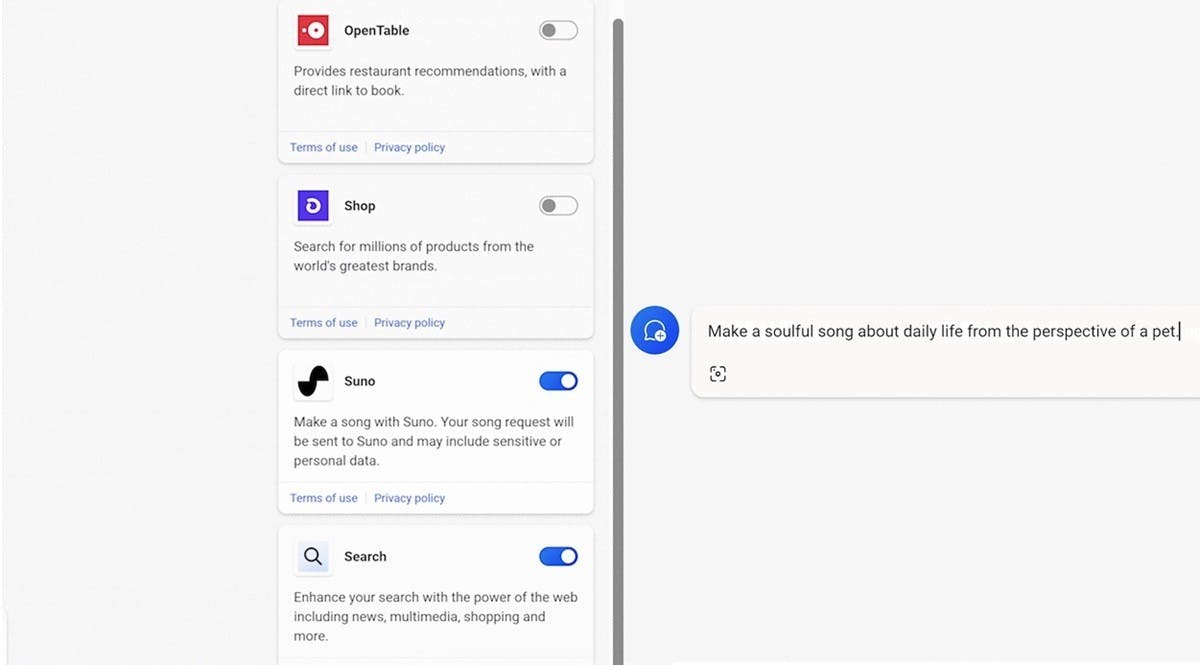Click the Suno description about sensitive data

click(x=435, y=441)
